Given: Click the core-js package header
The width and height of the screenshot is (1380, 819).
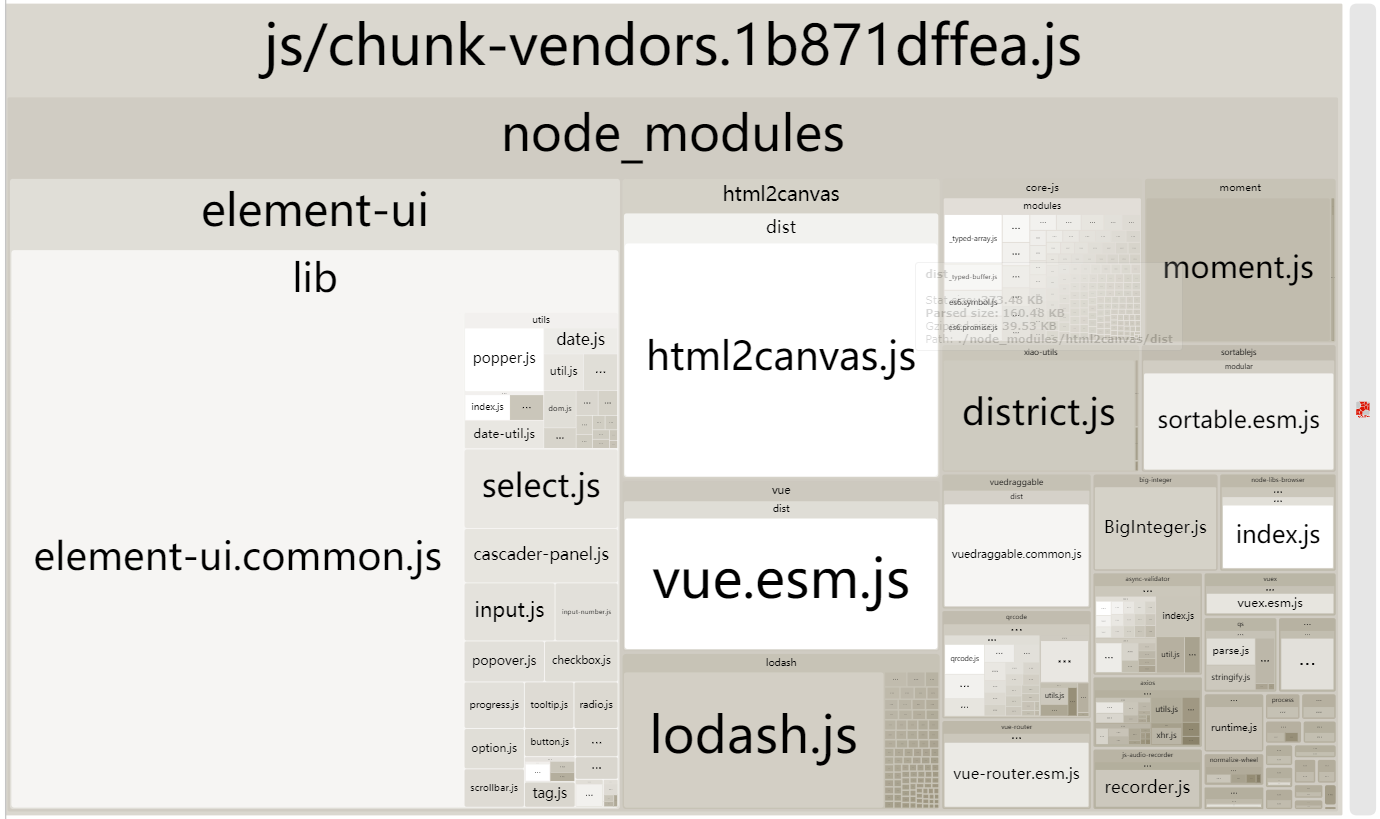Looking at the screenshot, I should coord(1042,188).
